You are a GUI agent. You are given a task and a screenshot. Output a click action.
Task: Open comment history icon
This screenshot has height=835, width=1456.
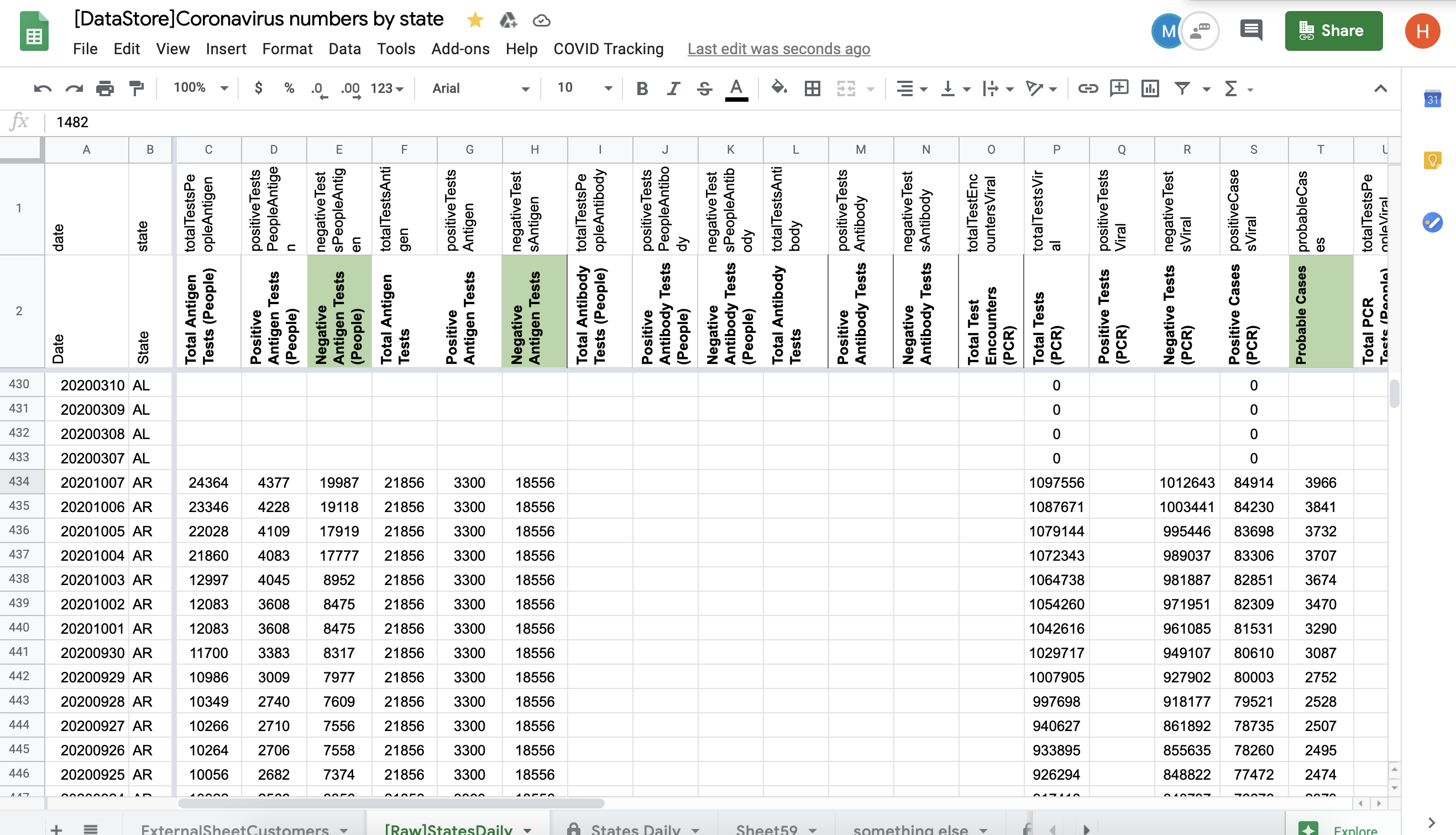pos(1251,30)
